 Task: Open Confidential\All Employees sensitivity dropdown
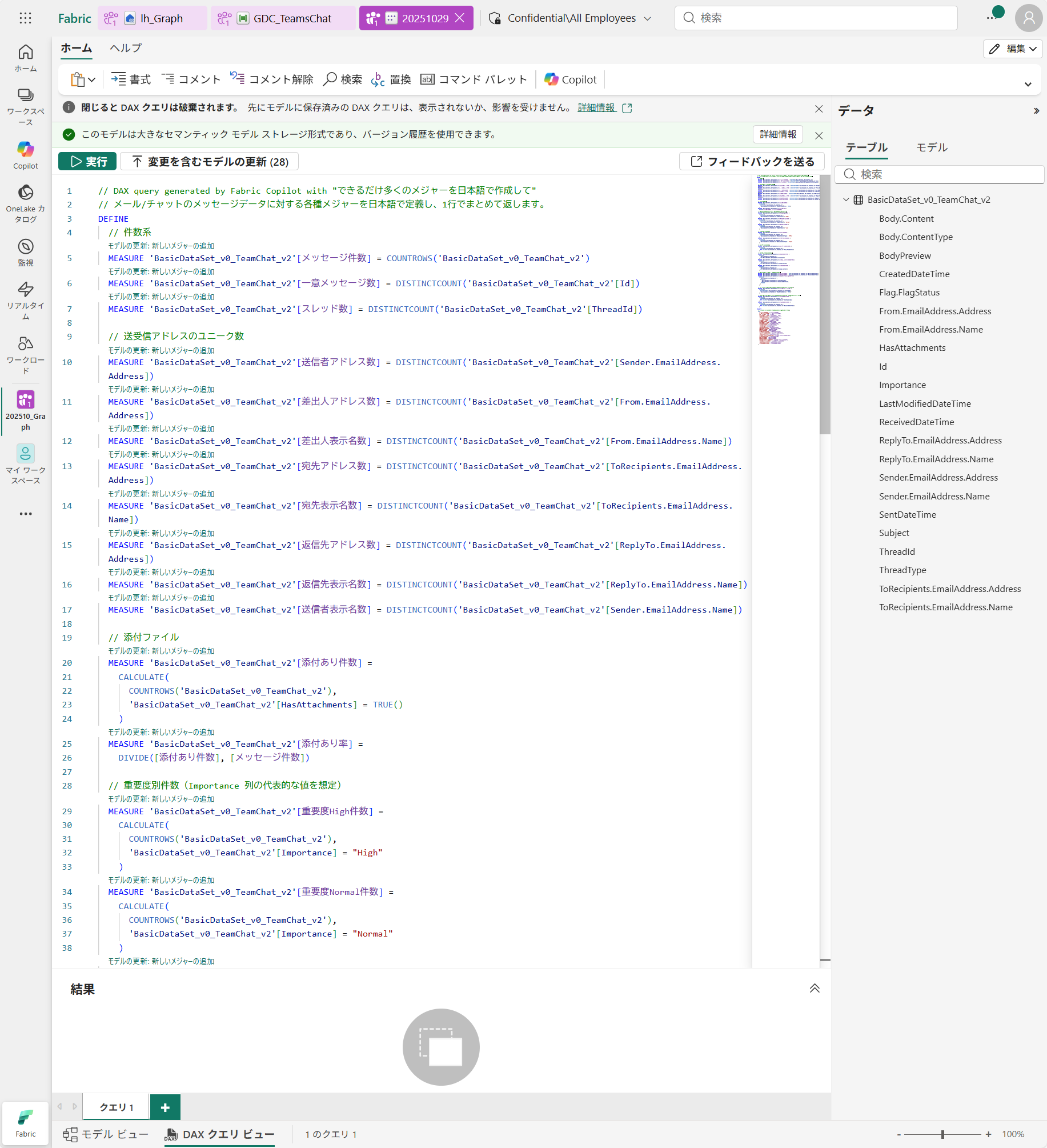click(570, 18)
